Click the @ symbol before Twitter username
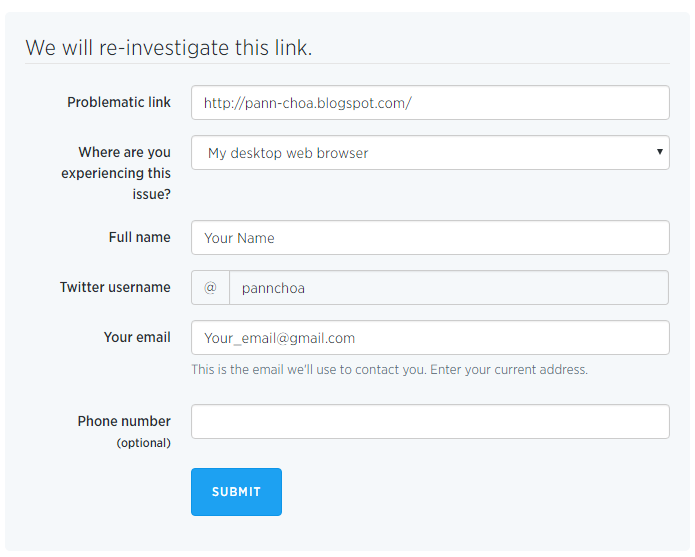The height and width of the screenshot is (557, 695). (x=210, y=288)
